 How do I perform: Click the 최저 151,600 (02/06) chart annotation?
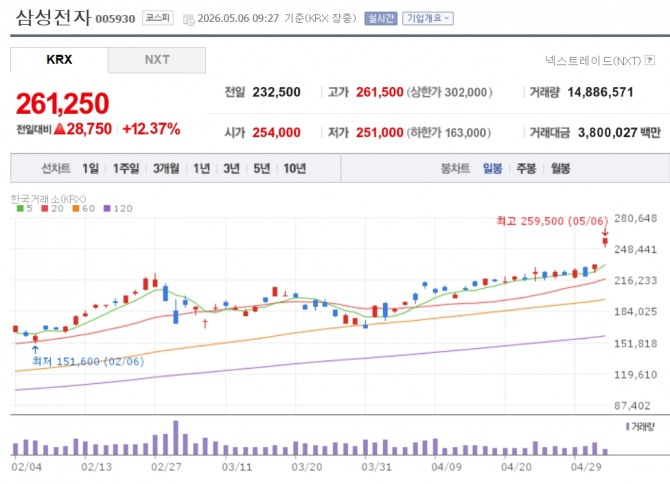click(x=88, y=361)
